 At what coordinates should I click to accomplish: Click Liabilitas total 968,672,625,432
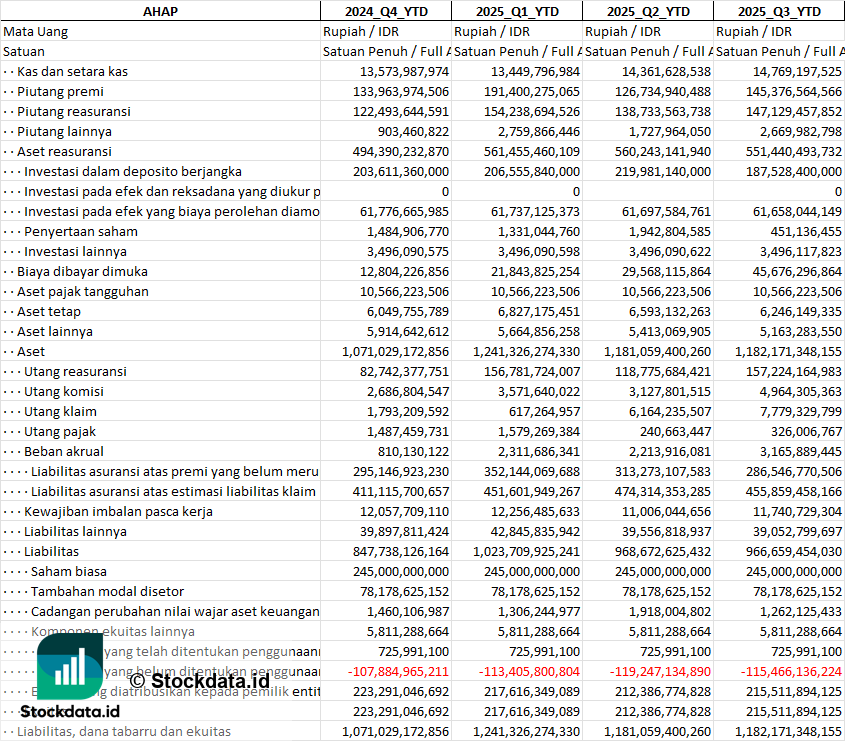663,551
